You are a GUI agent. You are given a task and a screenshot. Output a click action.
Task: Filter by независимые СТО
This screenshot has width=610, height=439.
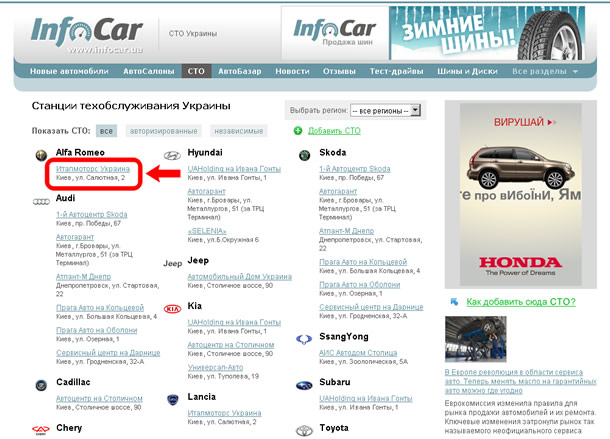238,131
